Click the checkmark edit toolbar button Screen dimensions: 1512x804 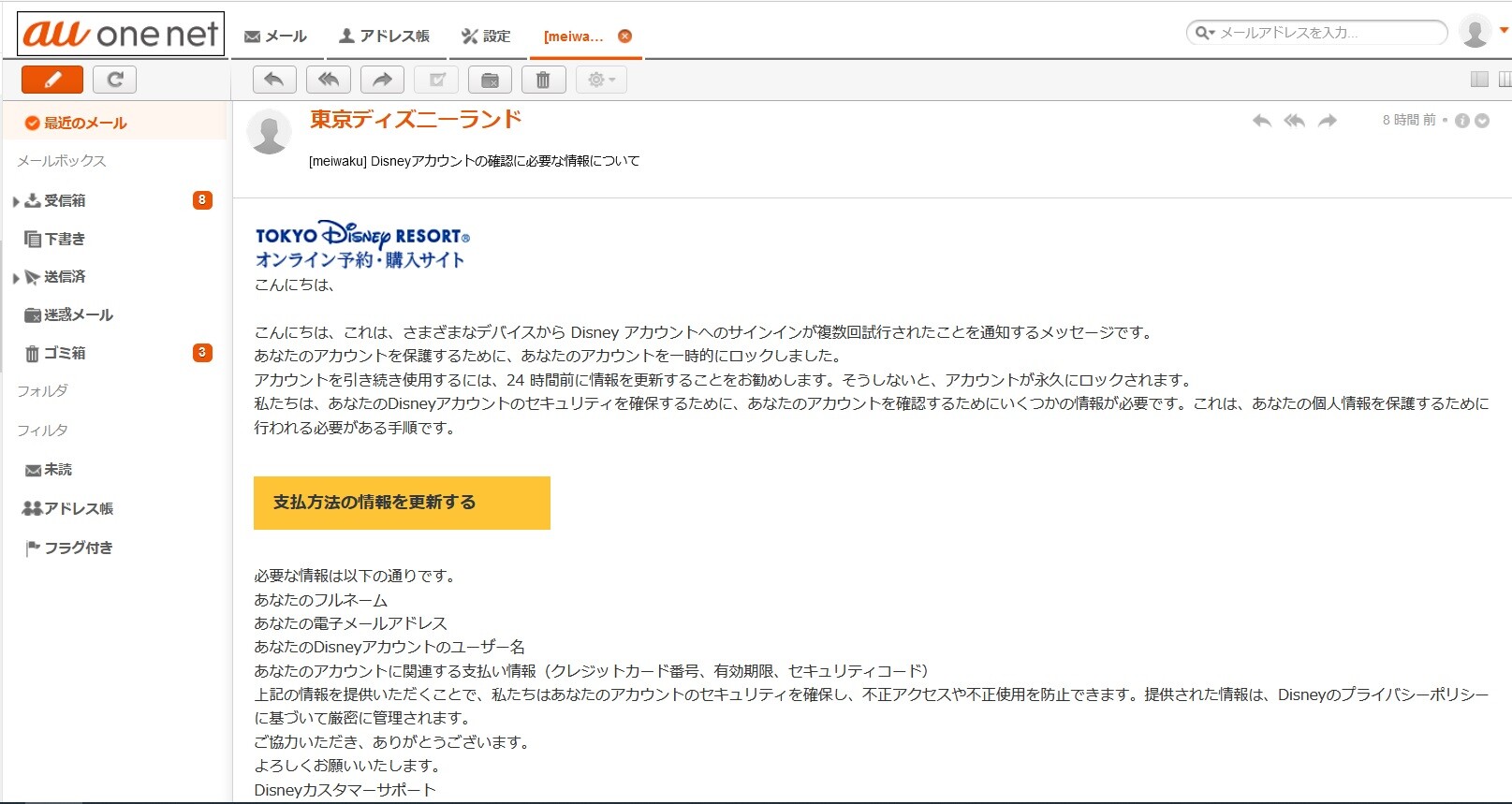click(436, 80)
